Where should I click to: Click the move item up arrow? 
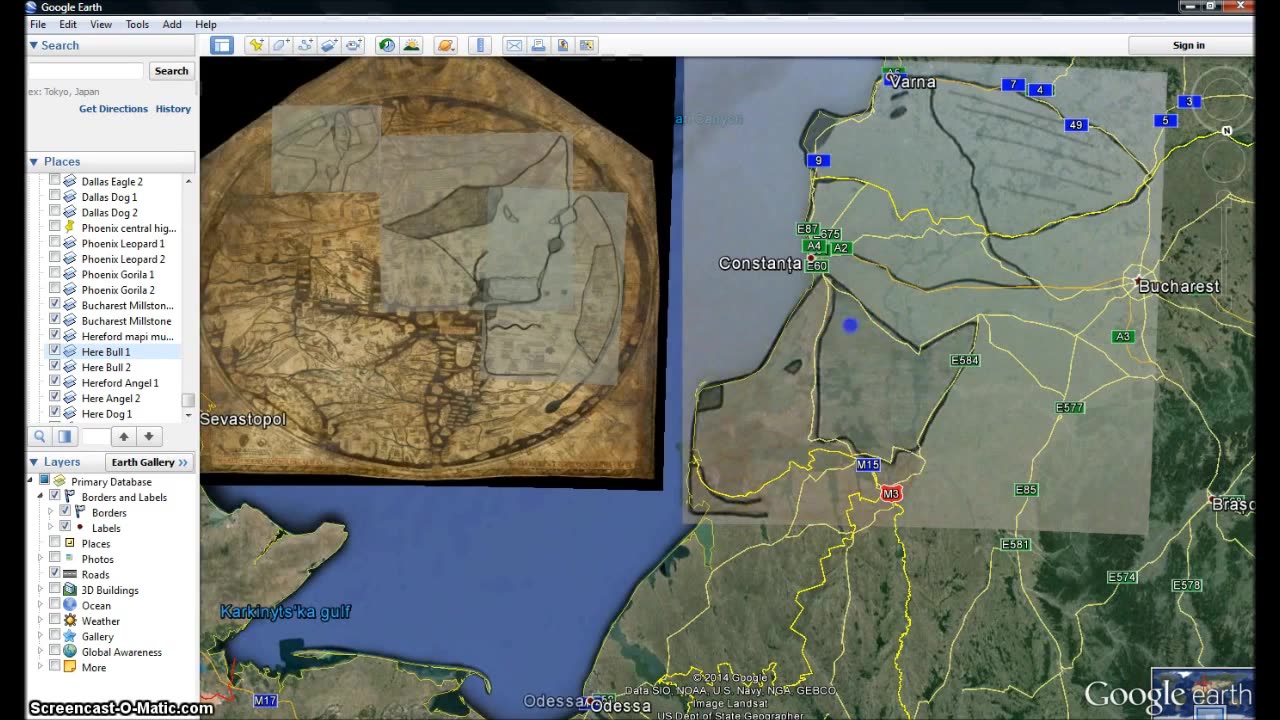pos(124,436)
